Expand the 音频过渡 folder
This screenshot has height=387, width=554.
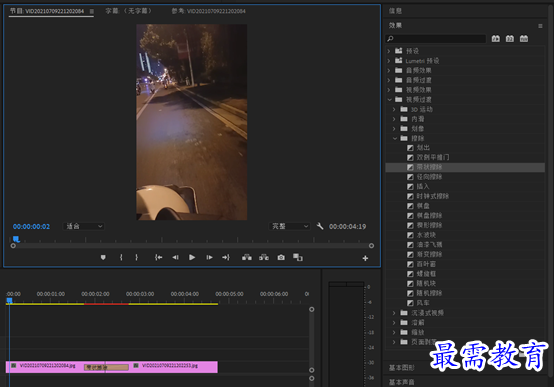389,80
